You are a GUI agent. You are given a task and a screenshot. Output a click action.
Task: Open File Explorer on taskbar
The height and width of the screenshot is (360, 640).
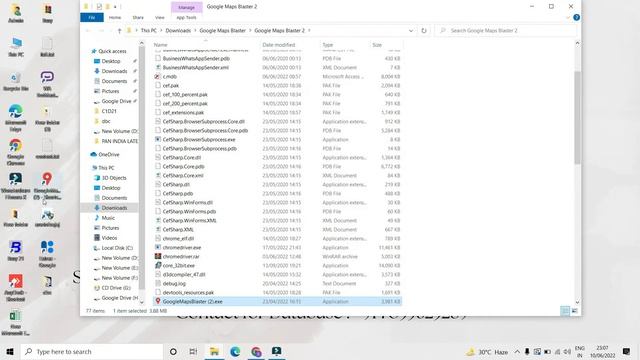(x=214, y=352)
